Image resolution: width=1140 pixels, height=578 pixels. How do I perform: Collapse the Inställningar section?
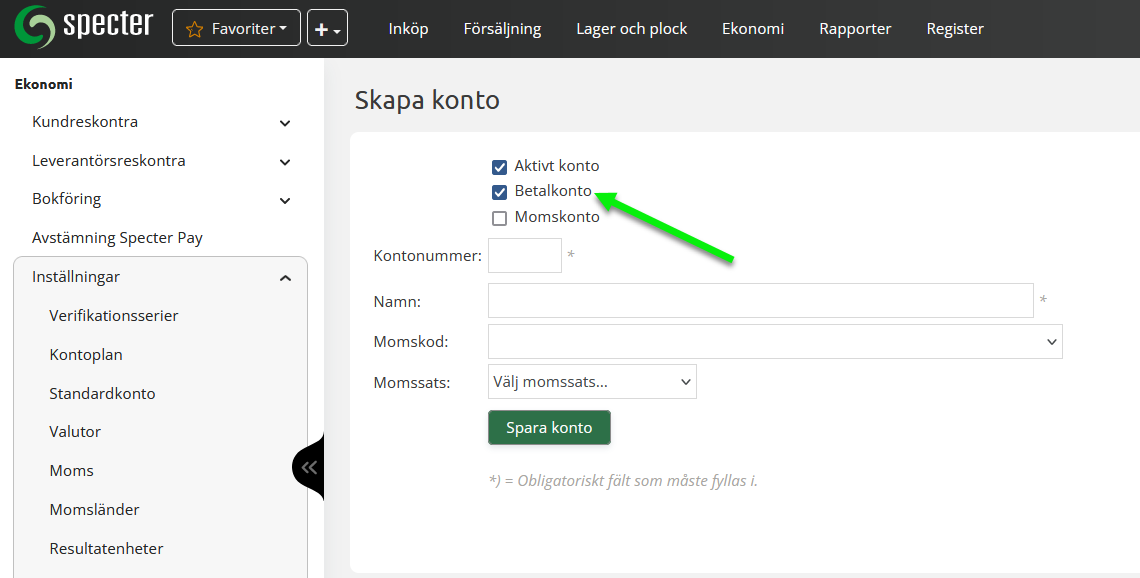tap(285, 278)
